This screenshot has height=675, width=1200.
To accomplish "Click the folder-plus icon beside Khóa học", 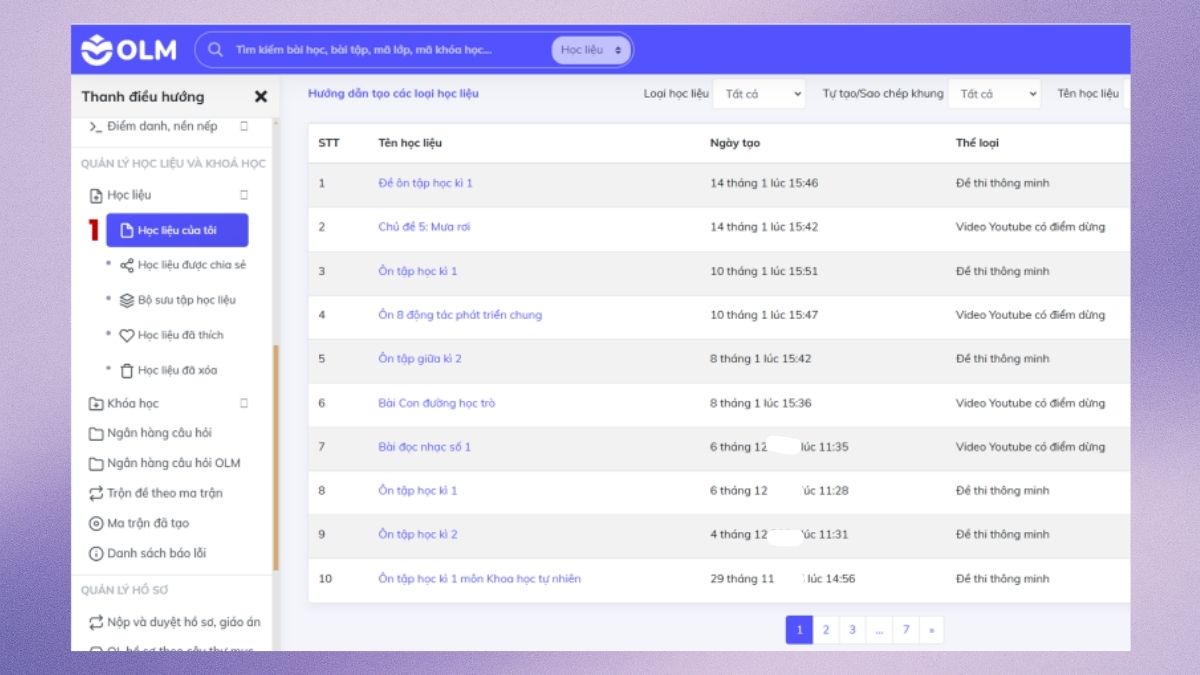I will [96, 404].
